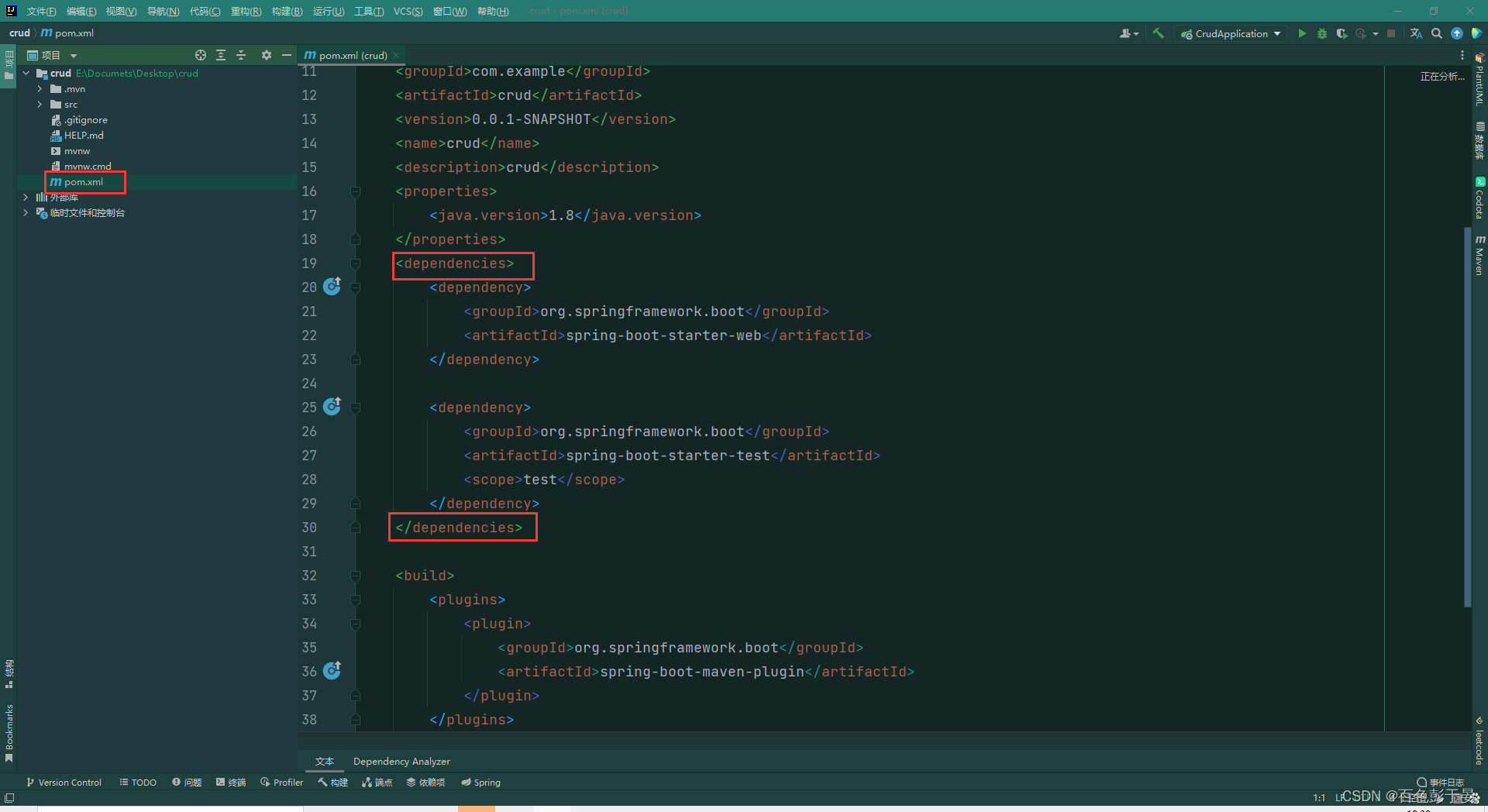Image resolution: width=1488 pixels, height=812 pixels.
Task: Open the CrudApplication run configuration dropdown
Action: [1231, 33]
